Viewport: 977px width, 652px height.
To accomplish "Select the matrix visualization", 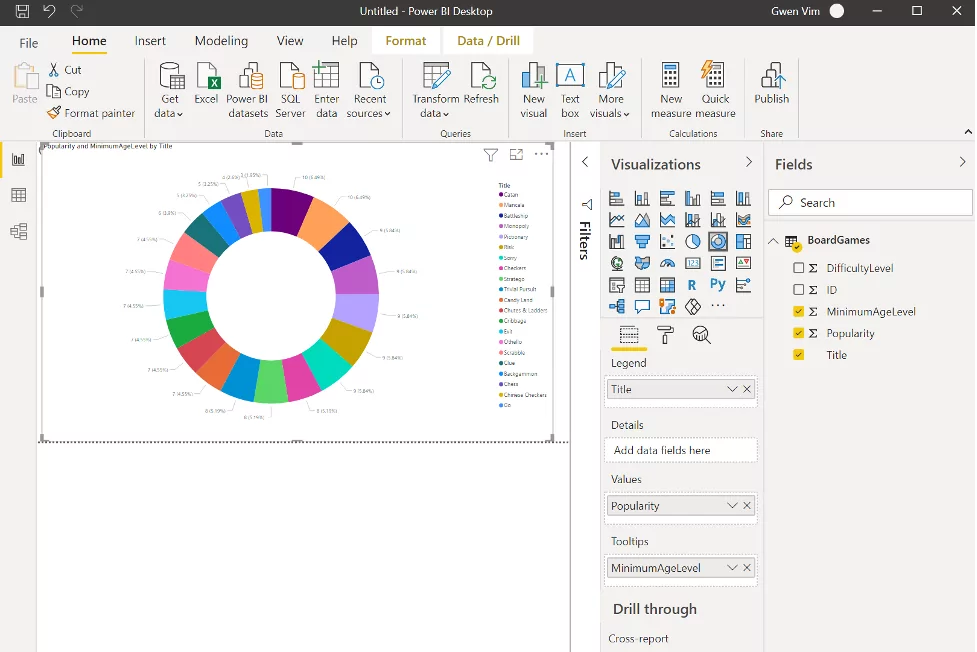I will [x=667, y=285].
